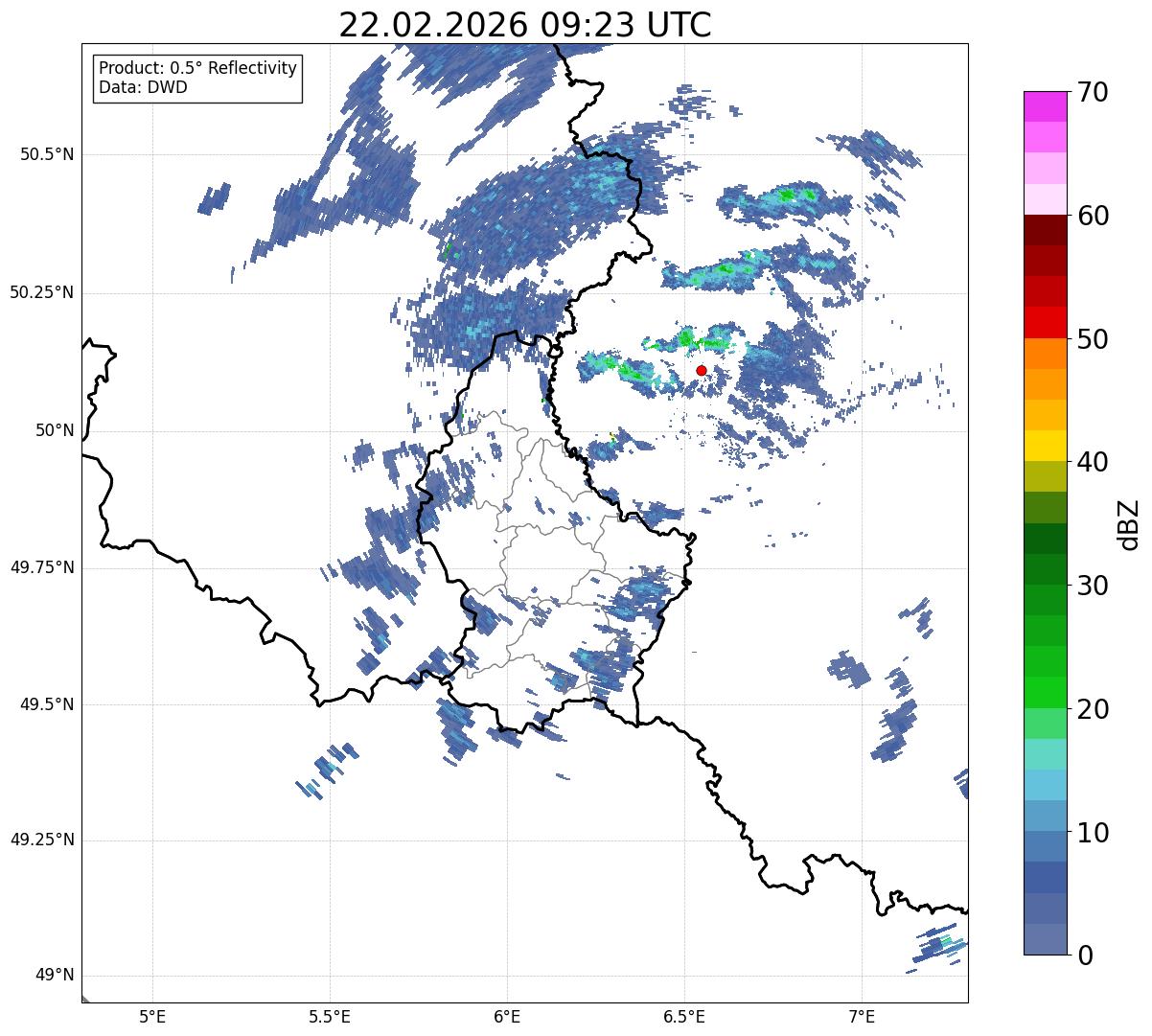1152x1036 pixels.
Task: Click the colorbar tick label 50
Action: click(x=1094, y=339)
